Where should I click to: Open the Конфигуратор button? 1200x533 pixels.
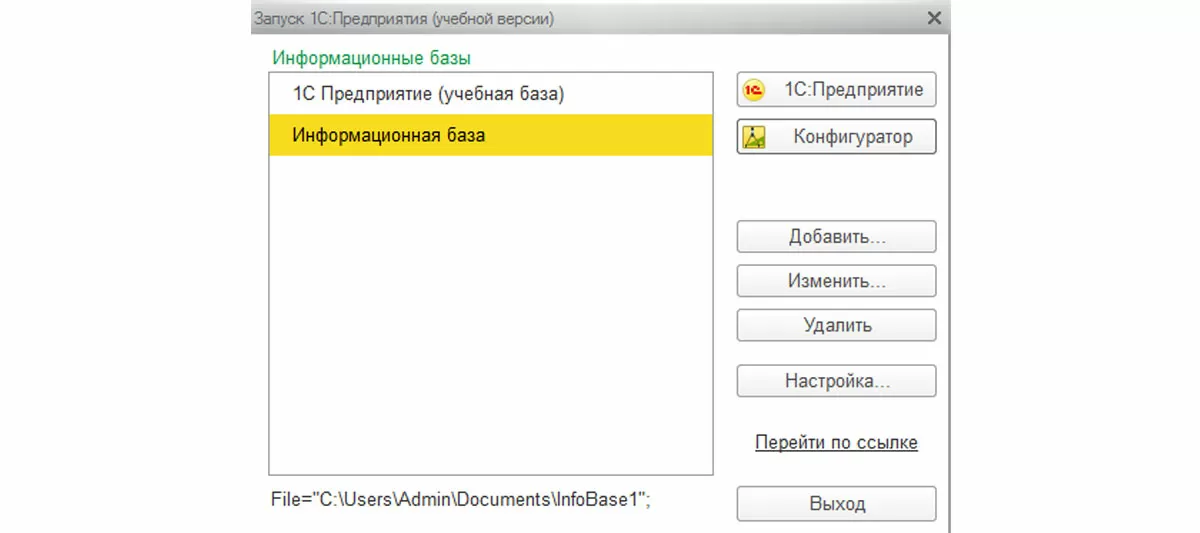pyautogui.click(x=836, y=137)
